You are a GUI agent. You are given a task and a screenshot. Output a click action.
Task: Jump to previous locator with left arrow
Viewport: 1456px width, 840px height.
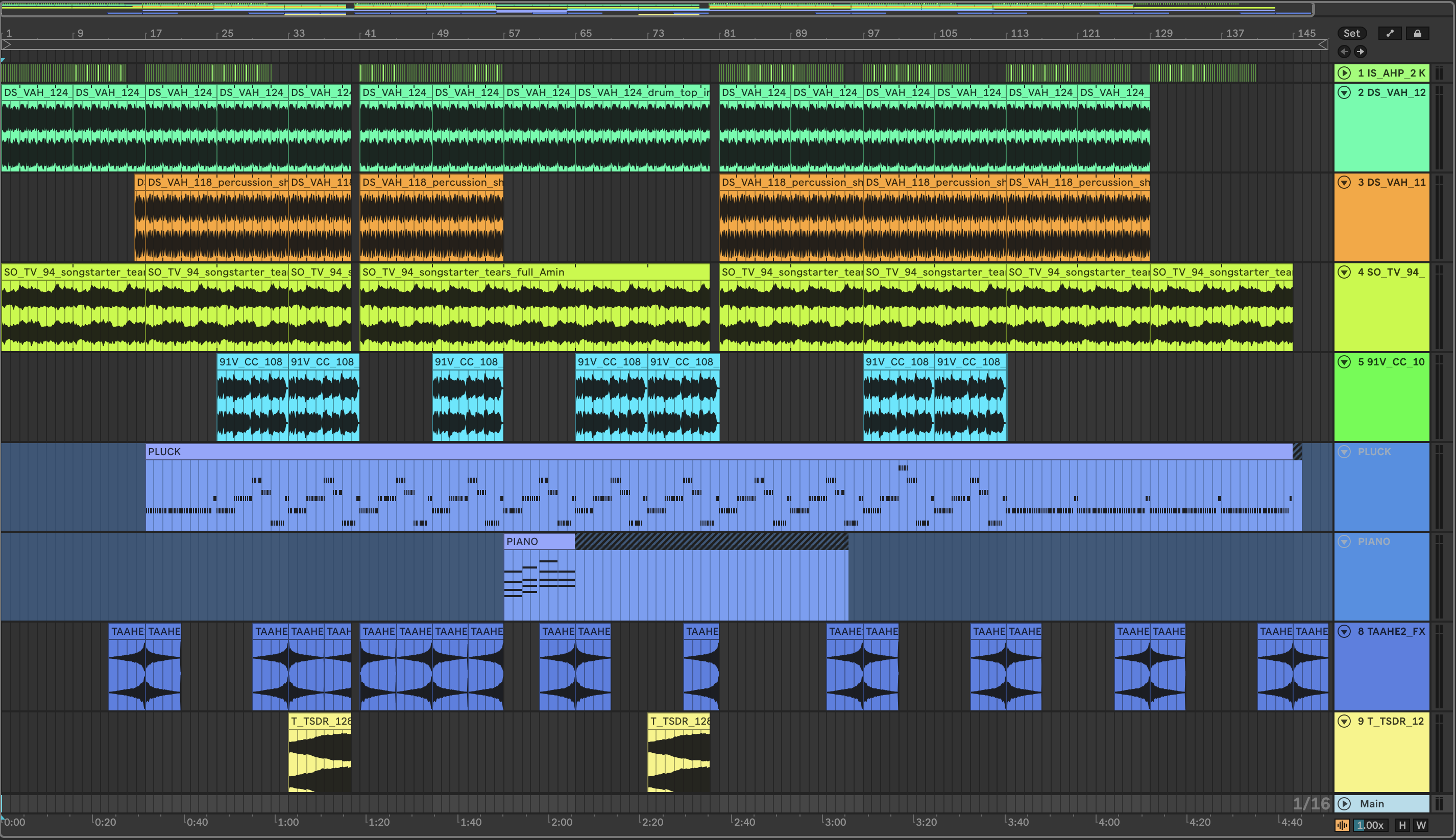(x=1344, y=52)
